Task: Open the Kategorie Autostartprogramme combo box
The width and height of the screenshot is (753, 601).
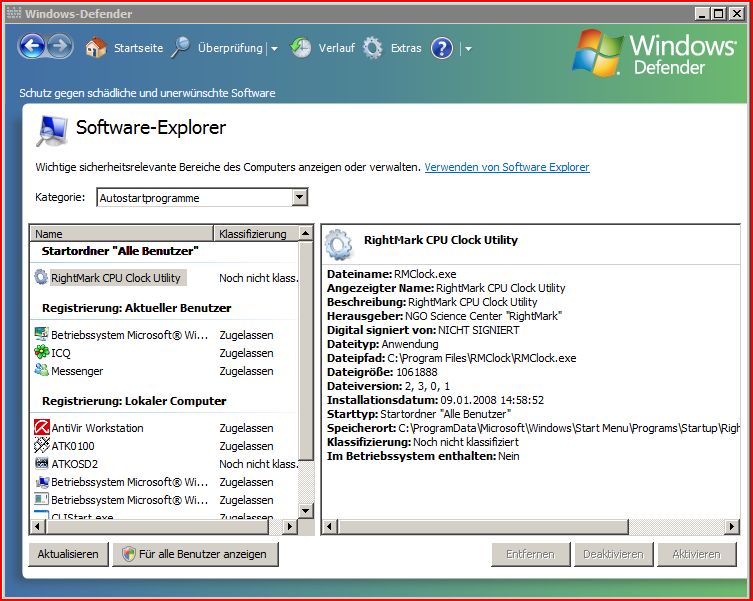Action: (202, 197)
